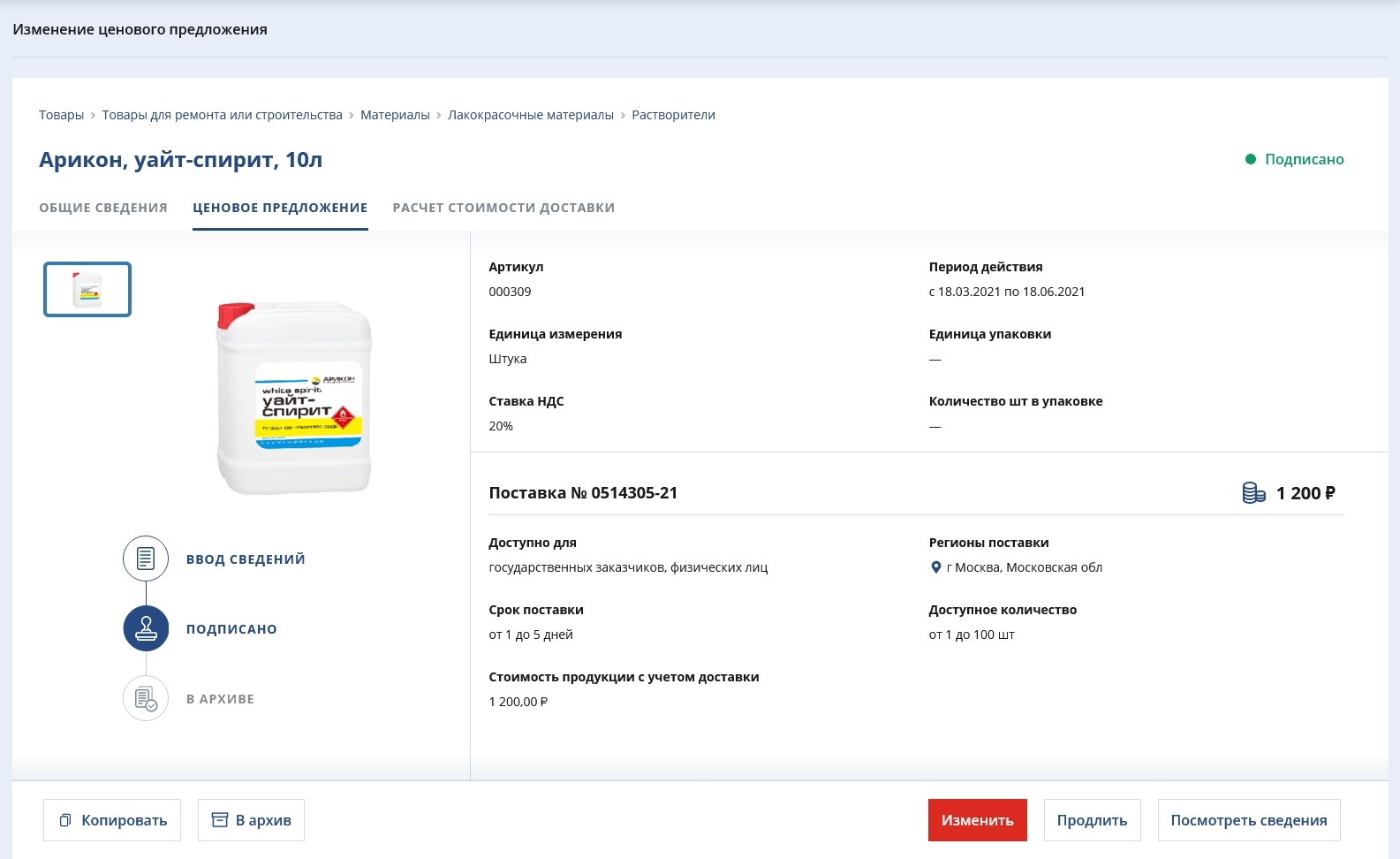Click the large canister product image
1400x859 pixels.
point(295,398)
